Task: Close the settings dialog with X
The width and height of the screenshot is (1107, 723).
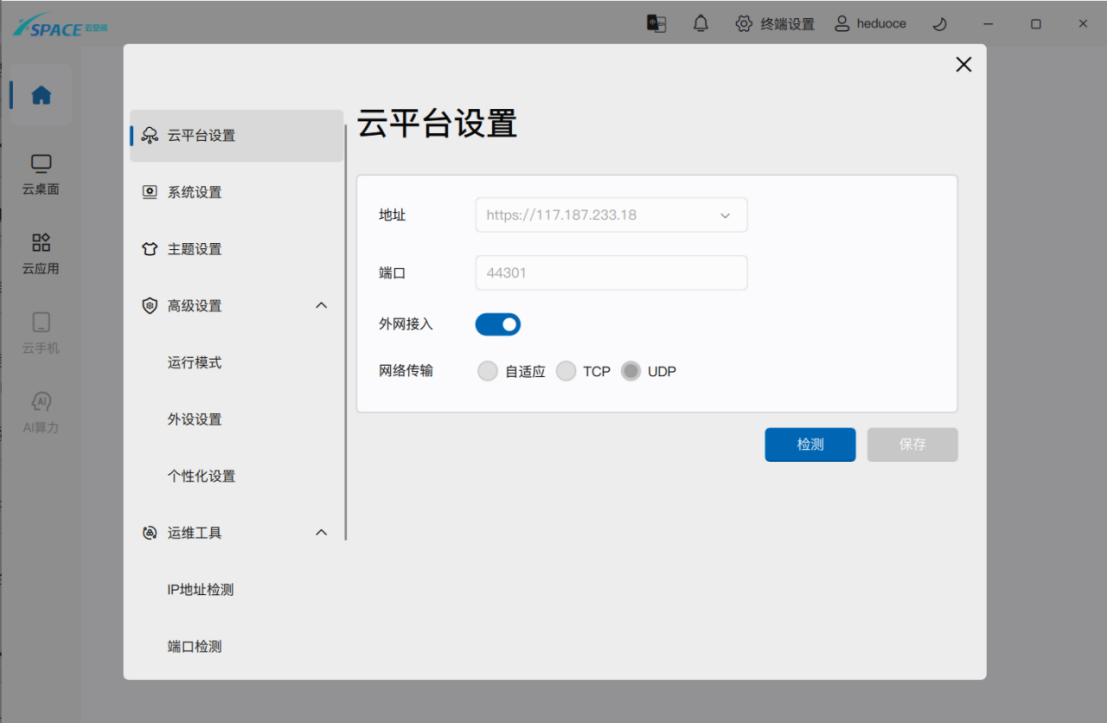Action: pyautogui.click(x=963, y=65)
